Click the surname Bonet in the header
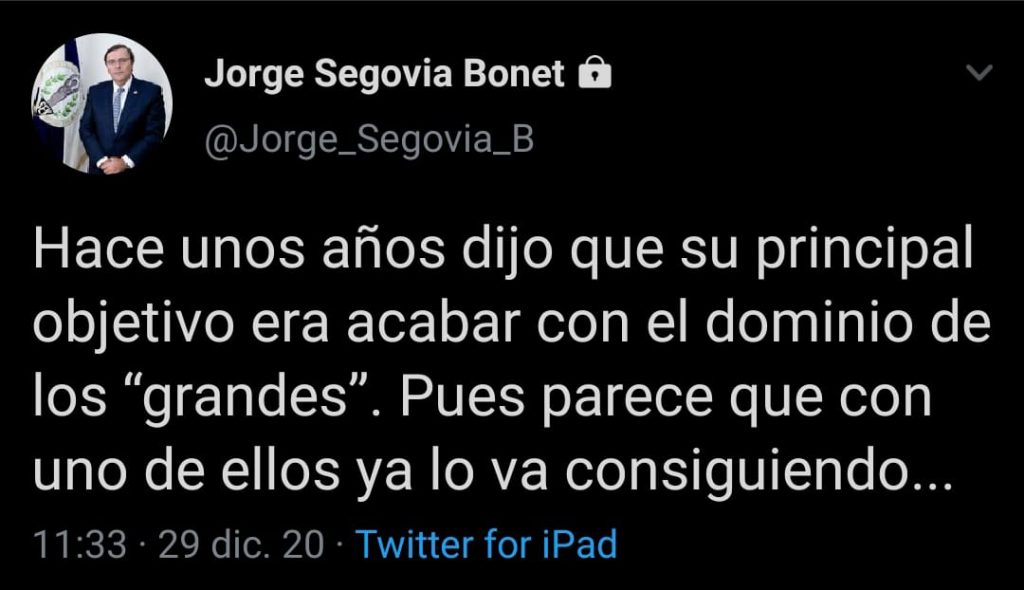The width and height of the screenshot is (1024, 590). tap(514, 73)
